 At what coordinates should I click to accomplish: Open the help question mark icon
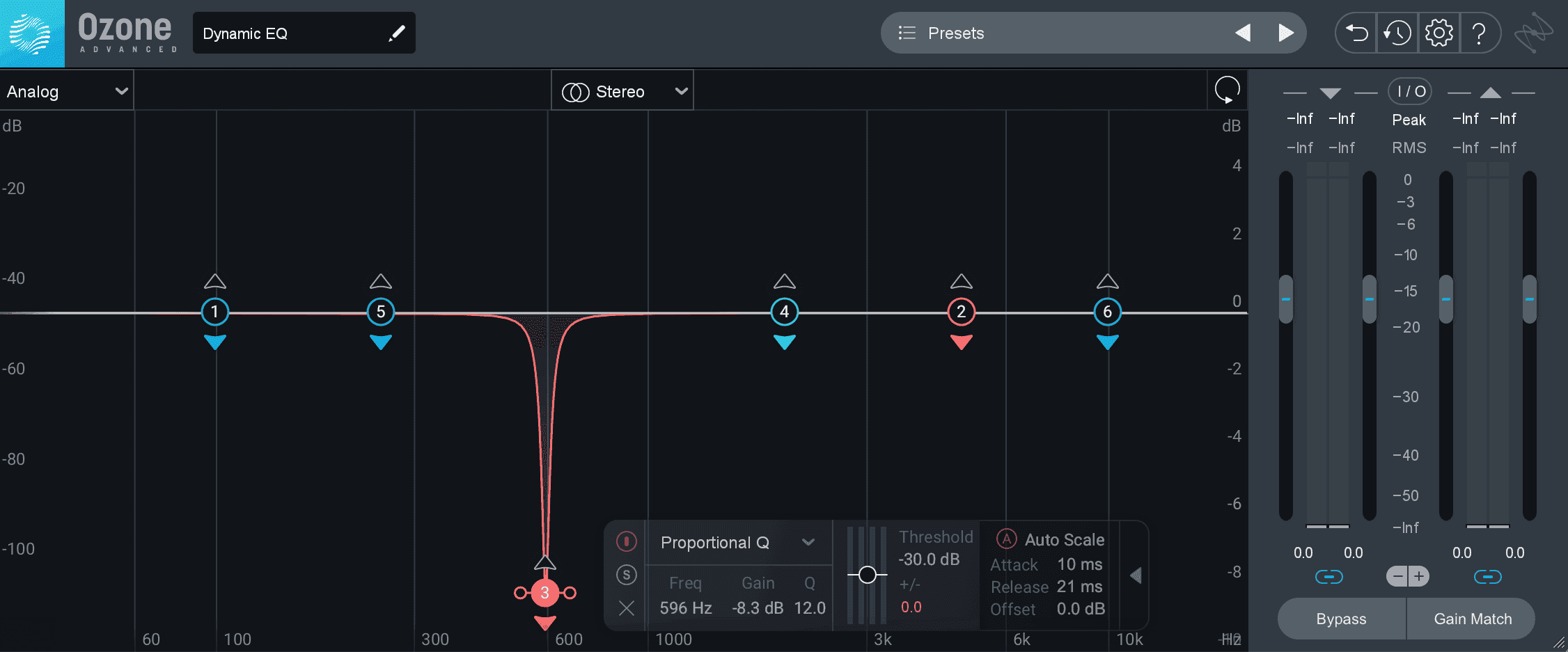tap(1480, 33)
